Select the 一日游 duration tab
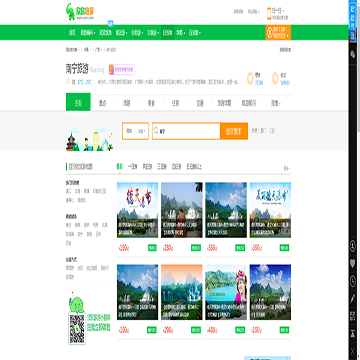 coord(133,167)
